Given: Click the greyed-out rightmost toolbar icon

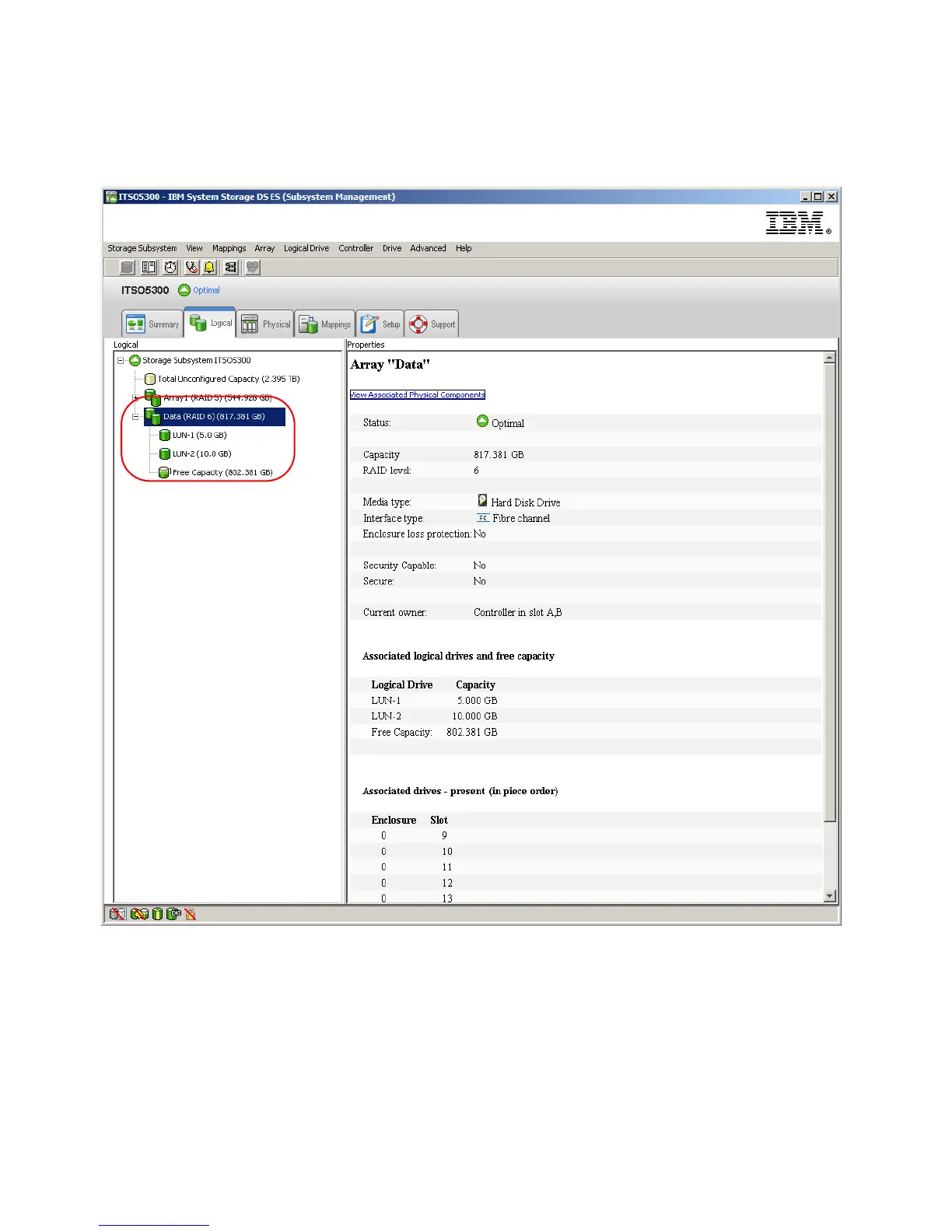Looking at the screenshot, I should pos(252,267).
